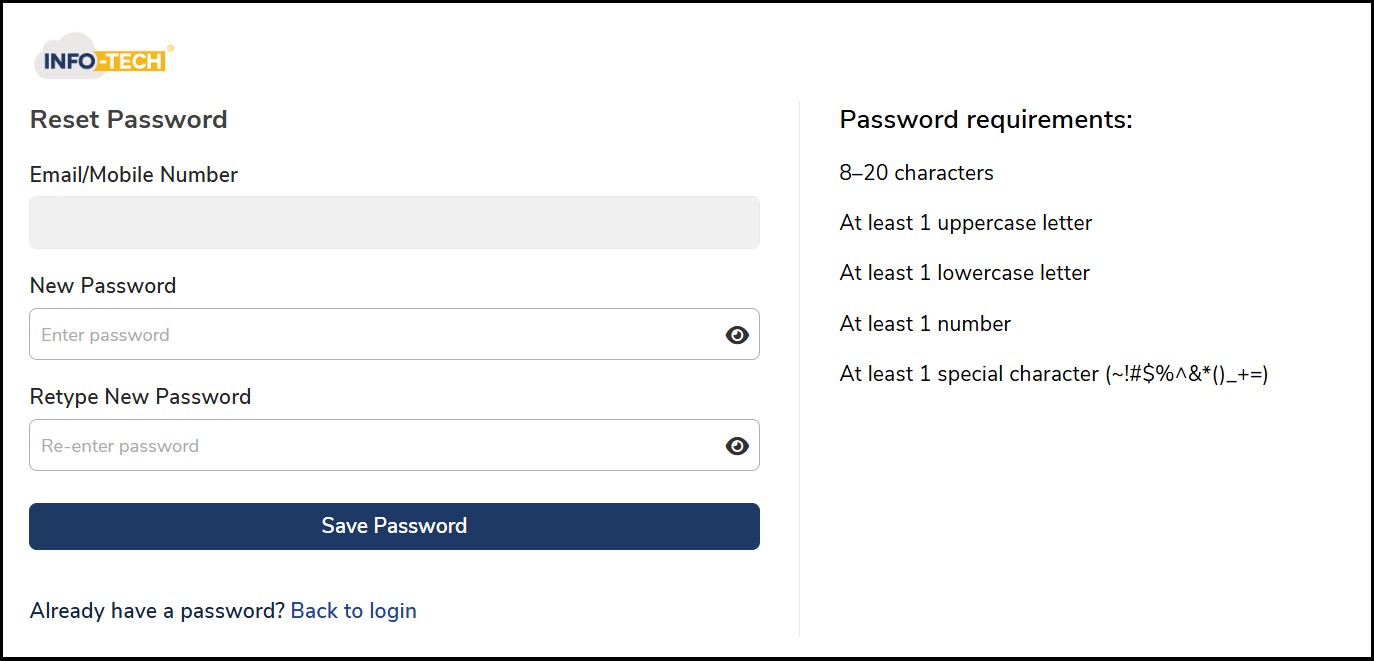Click the Retype New Password label
Image resolution: width=1374 pixels, height=661 pixels.
pyautogui.click(x=140, y=396)
